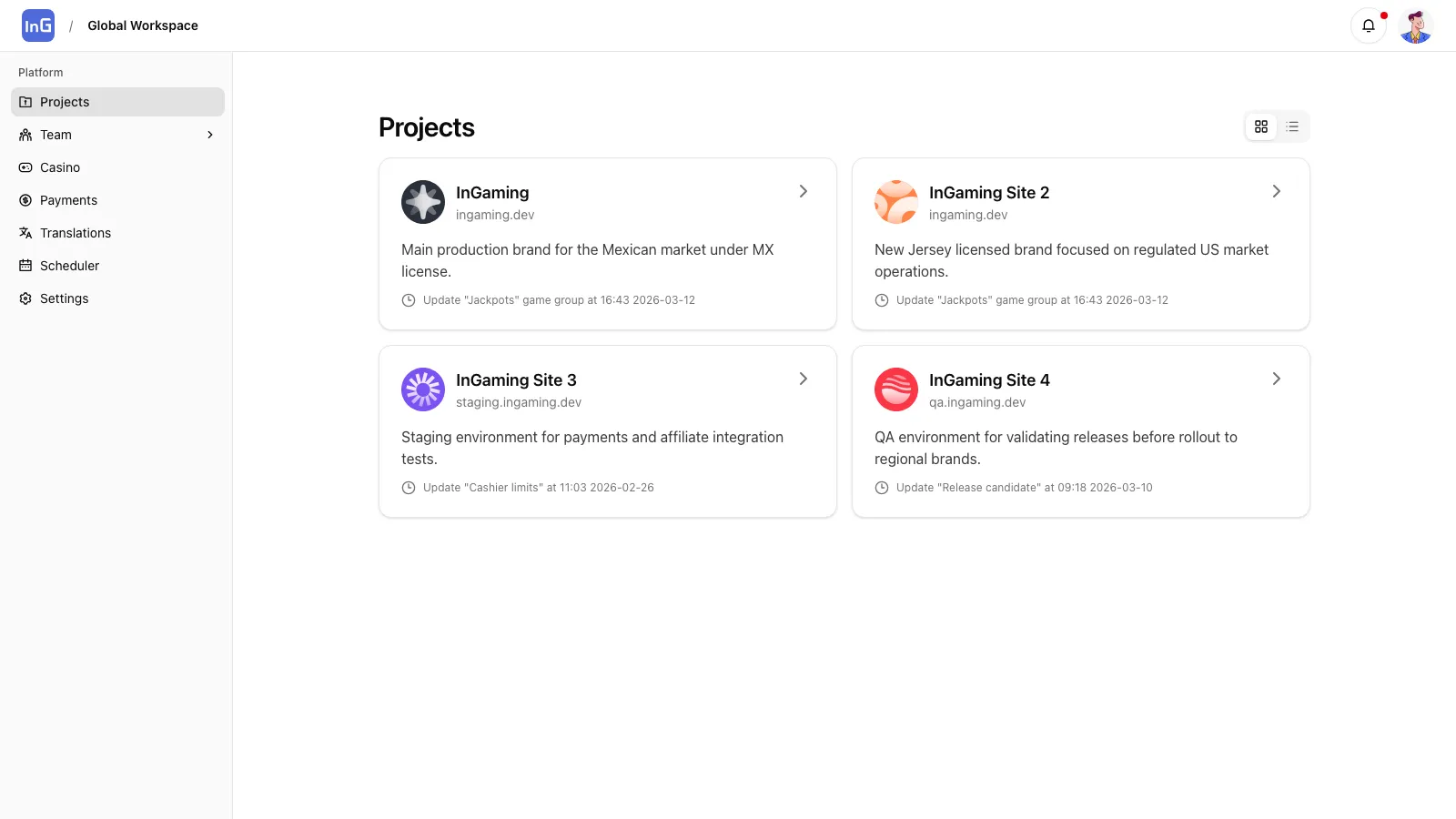
Task: Open the InGaming Site 3 project title
Action: [x=516, y=380]
